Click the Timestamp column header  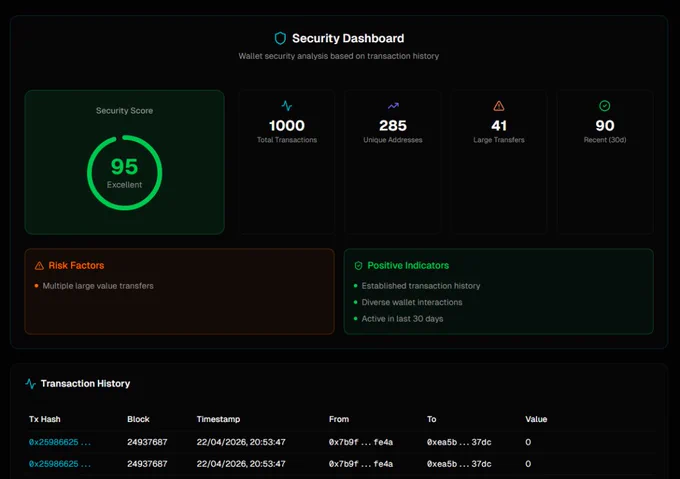point(218,419)
